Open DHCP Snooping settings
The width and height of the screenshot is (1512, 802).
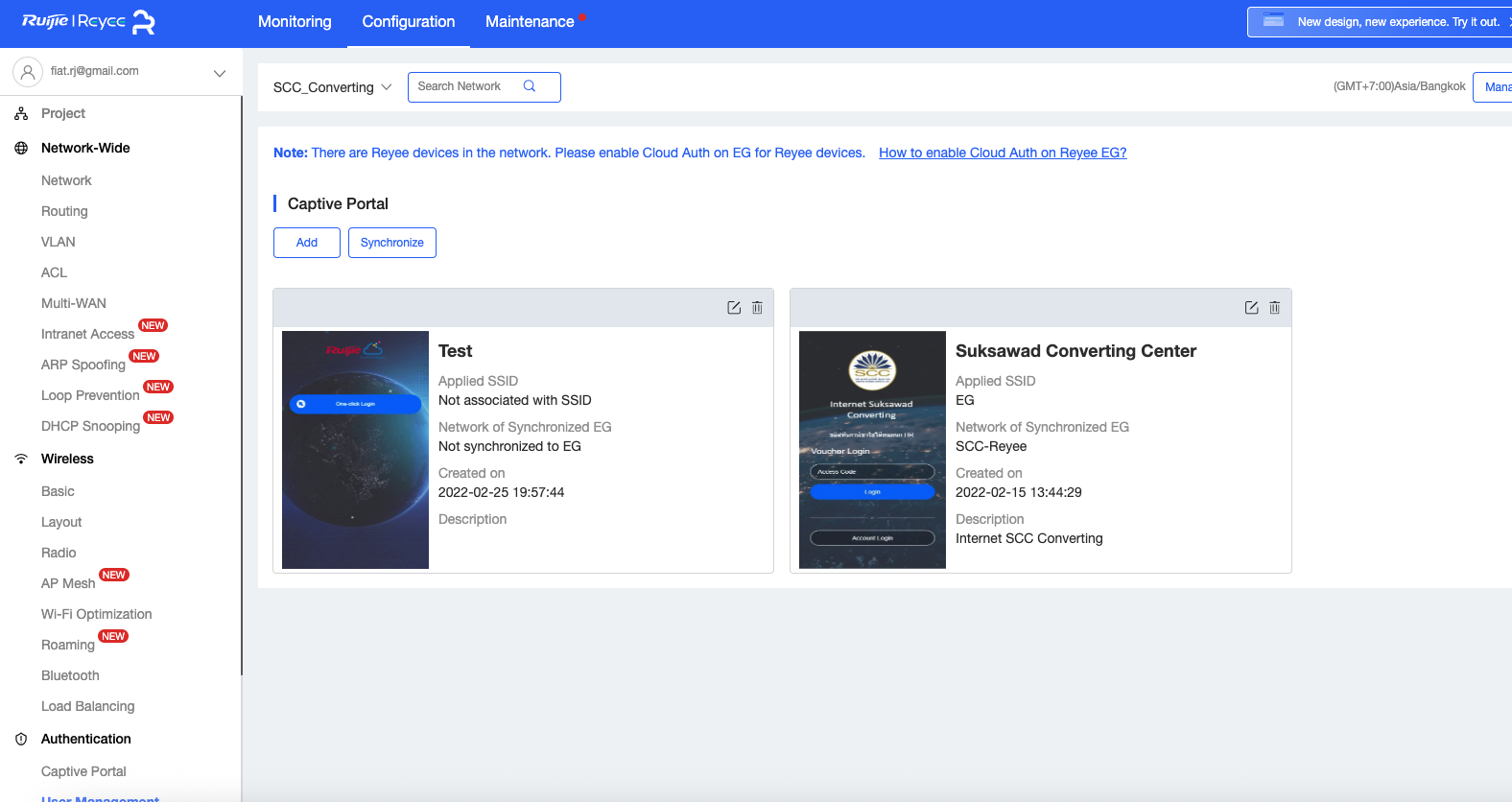click(x=90, y=426)
